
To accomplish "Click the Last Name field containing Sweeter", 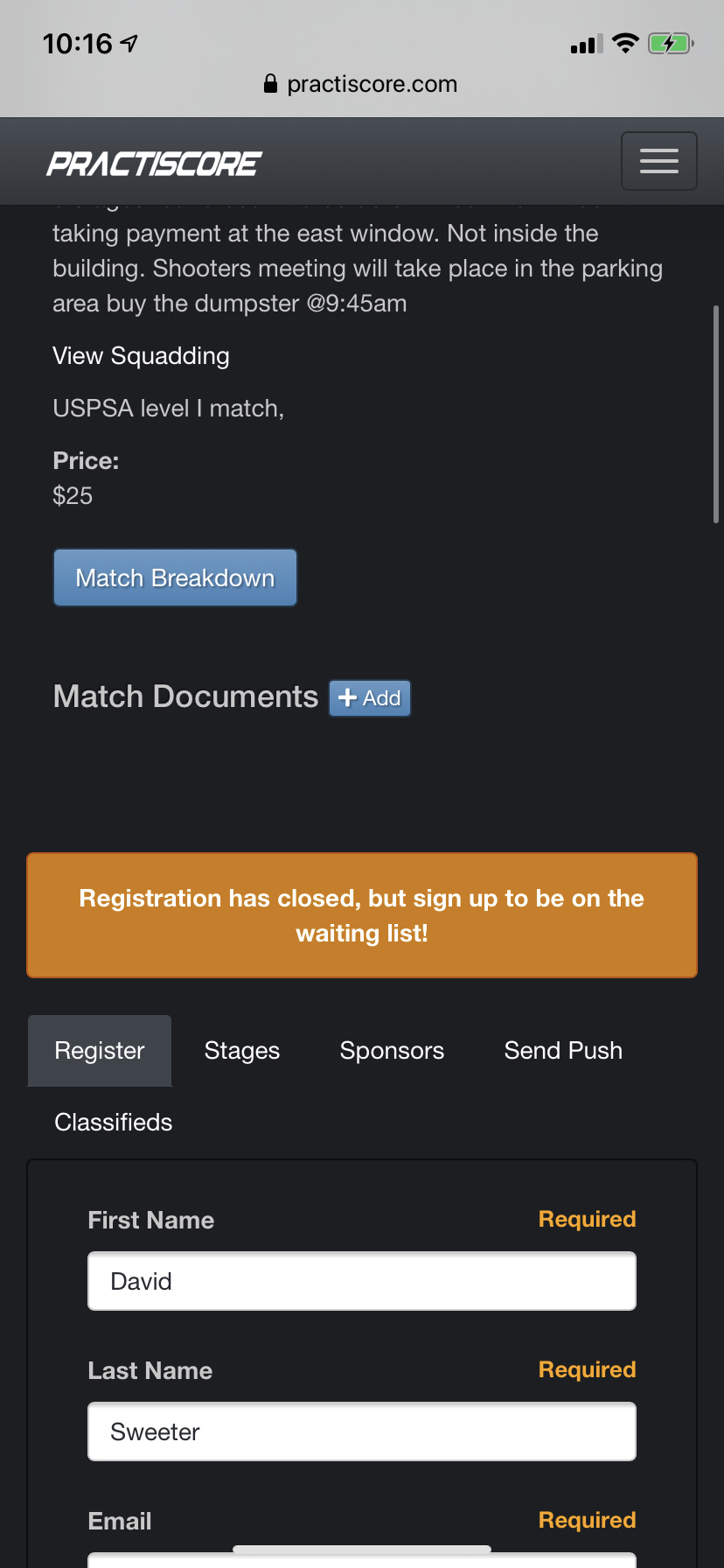I will pyautogui.click(x=361, y=1431).
